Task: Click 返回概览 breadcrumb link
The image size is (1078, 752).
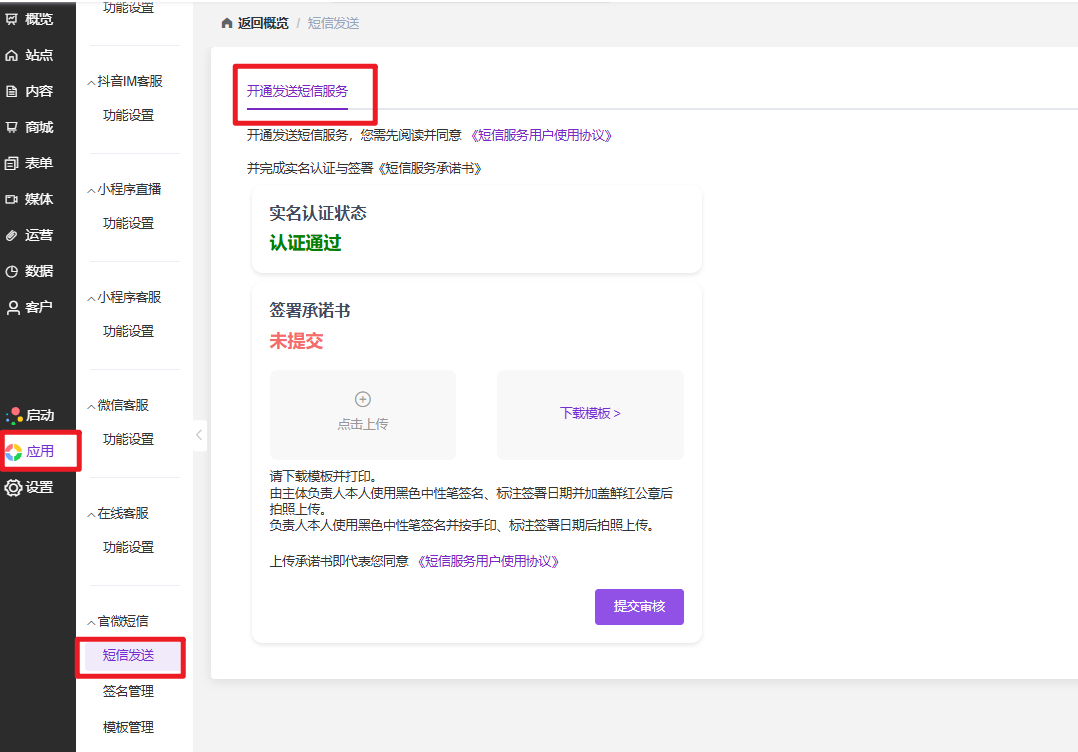Action: point(262,23)
